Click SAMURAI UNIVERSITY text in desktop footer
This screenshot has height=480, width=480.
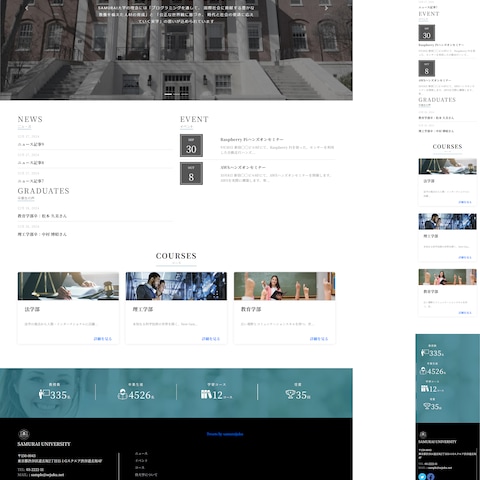coord(44,444)
